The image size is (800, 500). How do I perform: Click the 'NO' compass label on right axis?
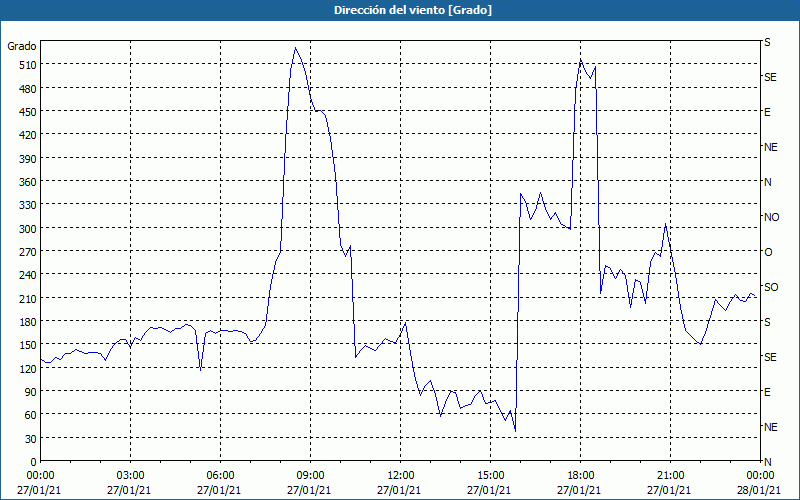[x=771, y=217]
